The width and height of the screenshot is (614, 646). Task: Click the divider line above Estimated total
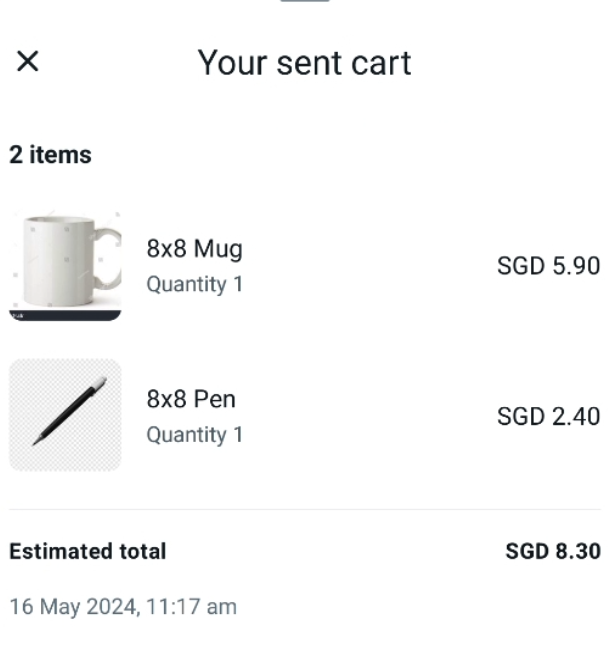tap(305, 510)
